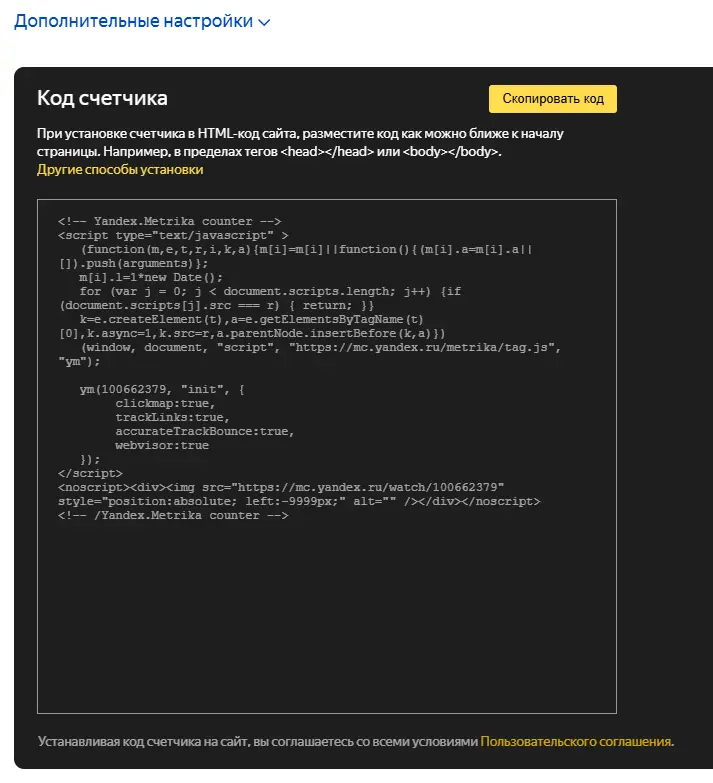
Task: Click the '</script>' closing tag line
Action: 90,473
